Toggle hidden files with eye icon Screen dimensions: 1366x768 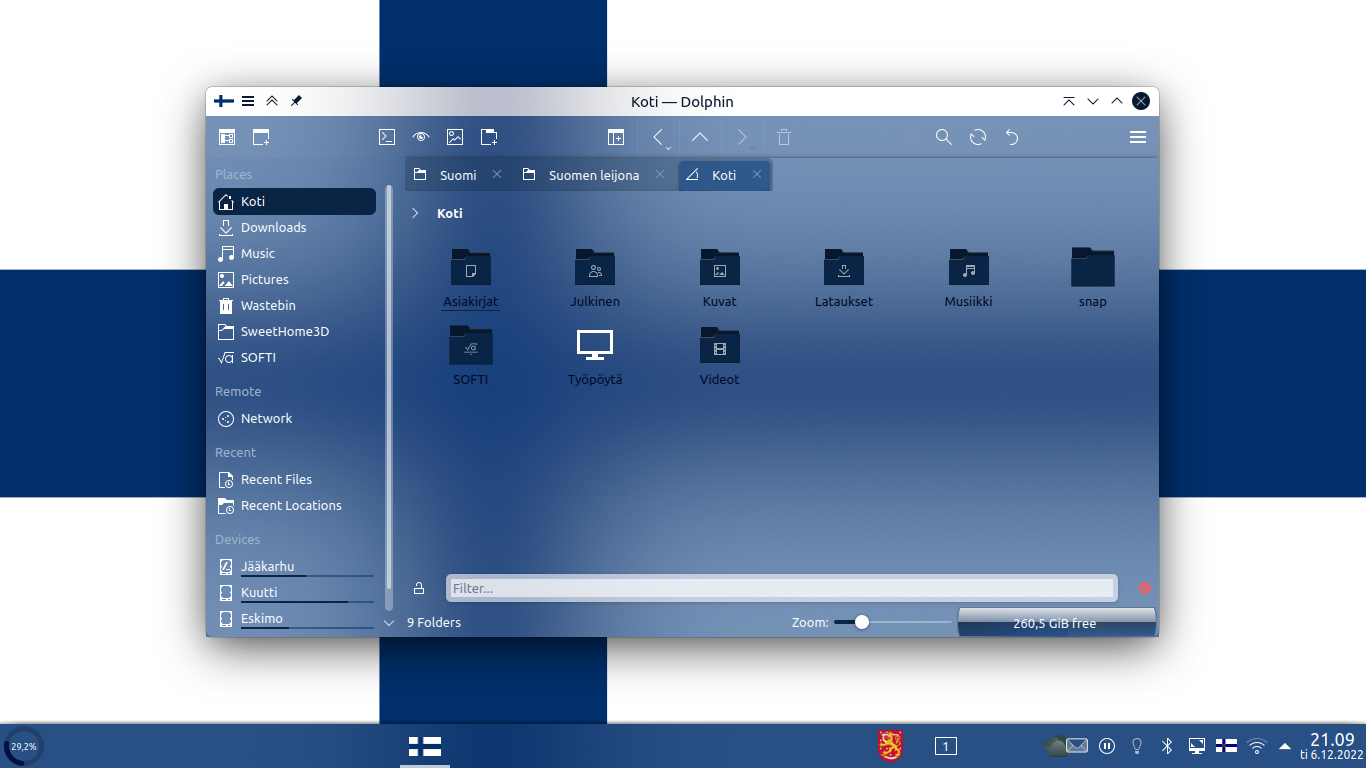421,137
